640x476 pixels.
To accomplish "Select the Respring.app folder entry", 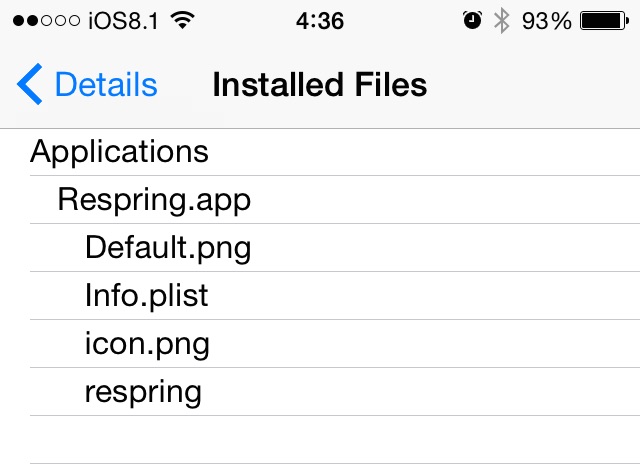I will 154,200.
